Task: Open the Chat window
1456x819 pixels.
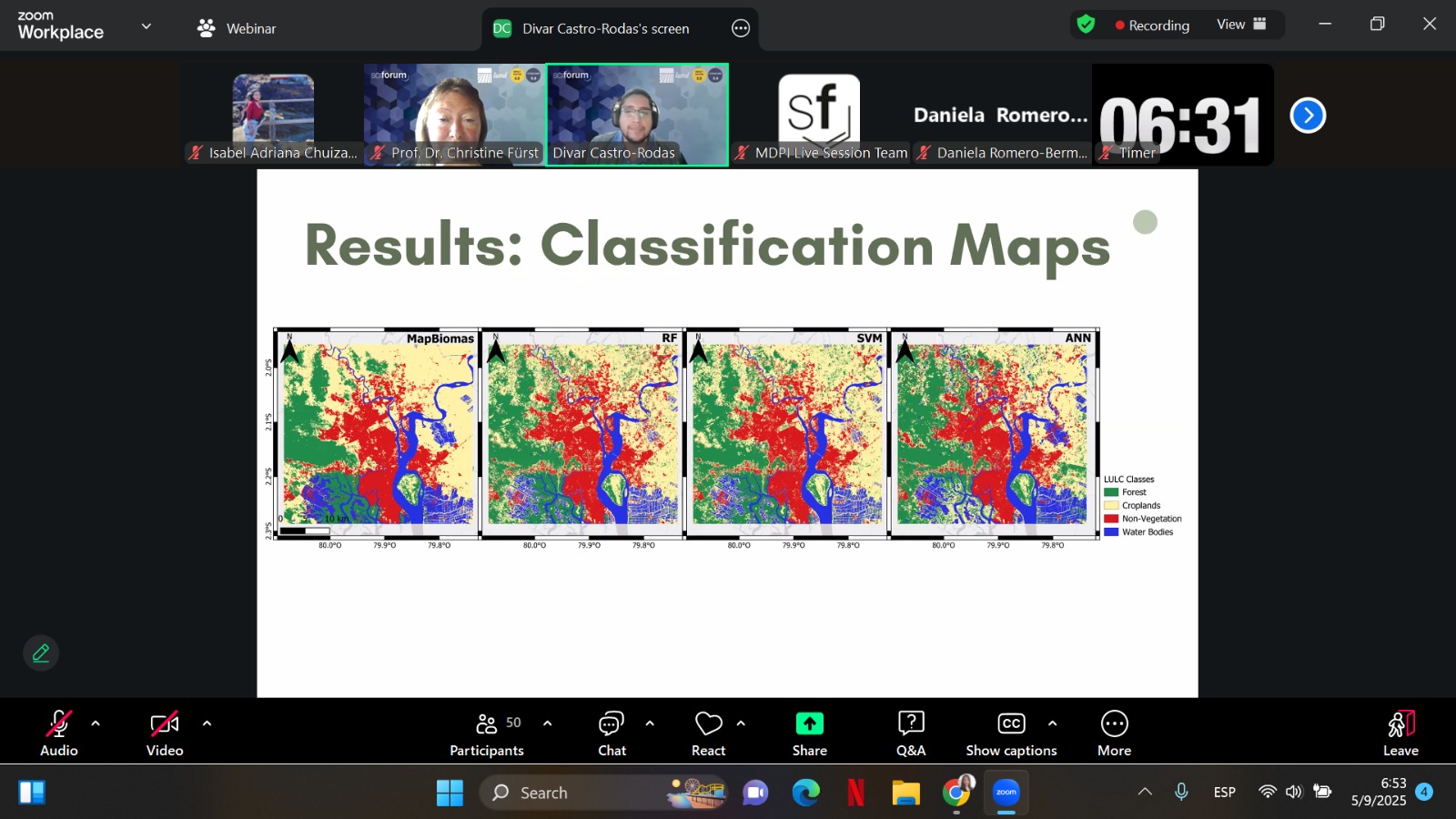Action: click(x=611, y=731)
